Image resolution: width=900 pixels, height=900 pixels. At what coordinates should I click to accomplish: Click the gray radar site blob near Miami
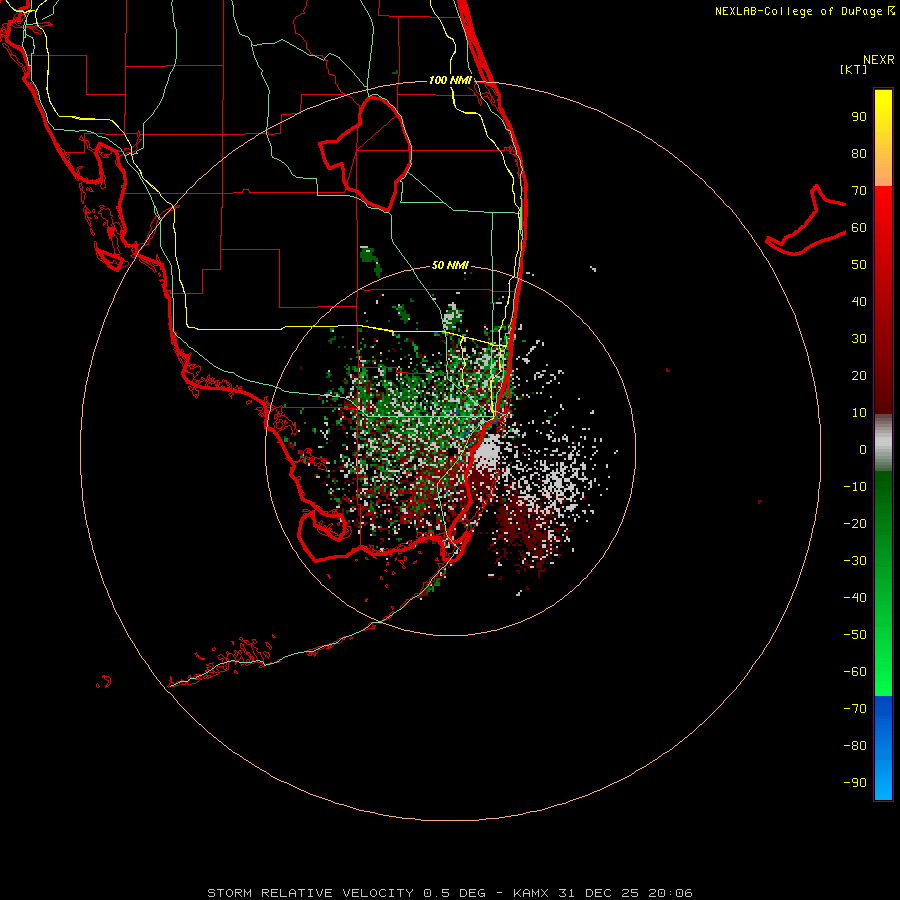pos(487,451)
